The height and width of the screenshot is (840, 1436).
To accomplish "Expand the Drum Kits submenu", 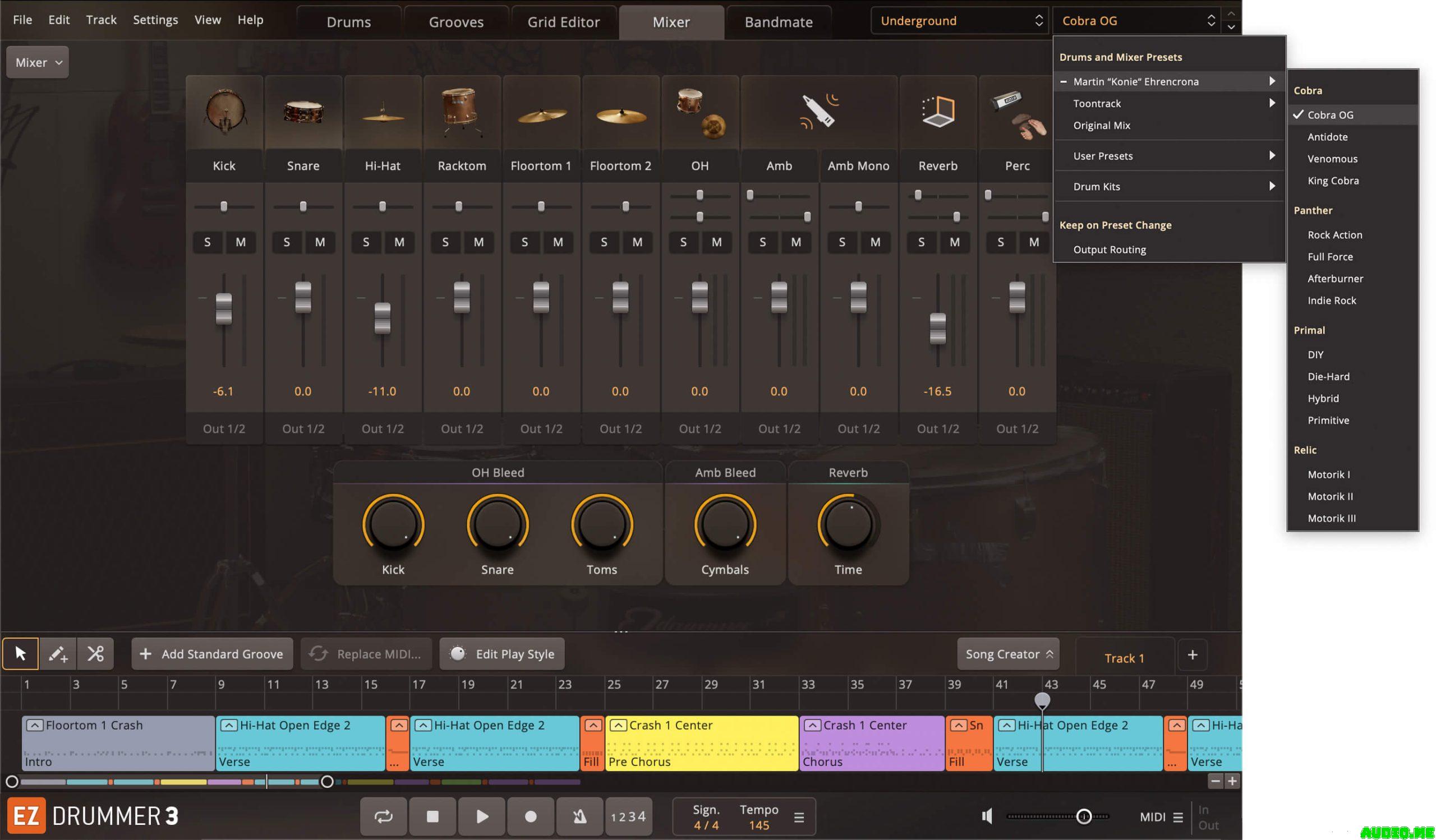I will (1170, 186).
